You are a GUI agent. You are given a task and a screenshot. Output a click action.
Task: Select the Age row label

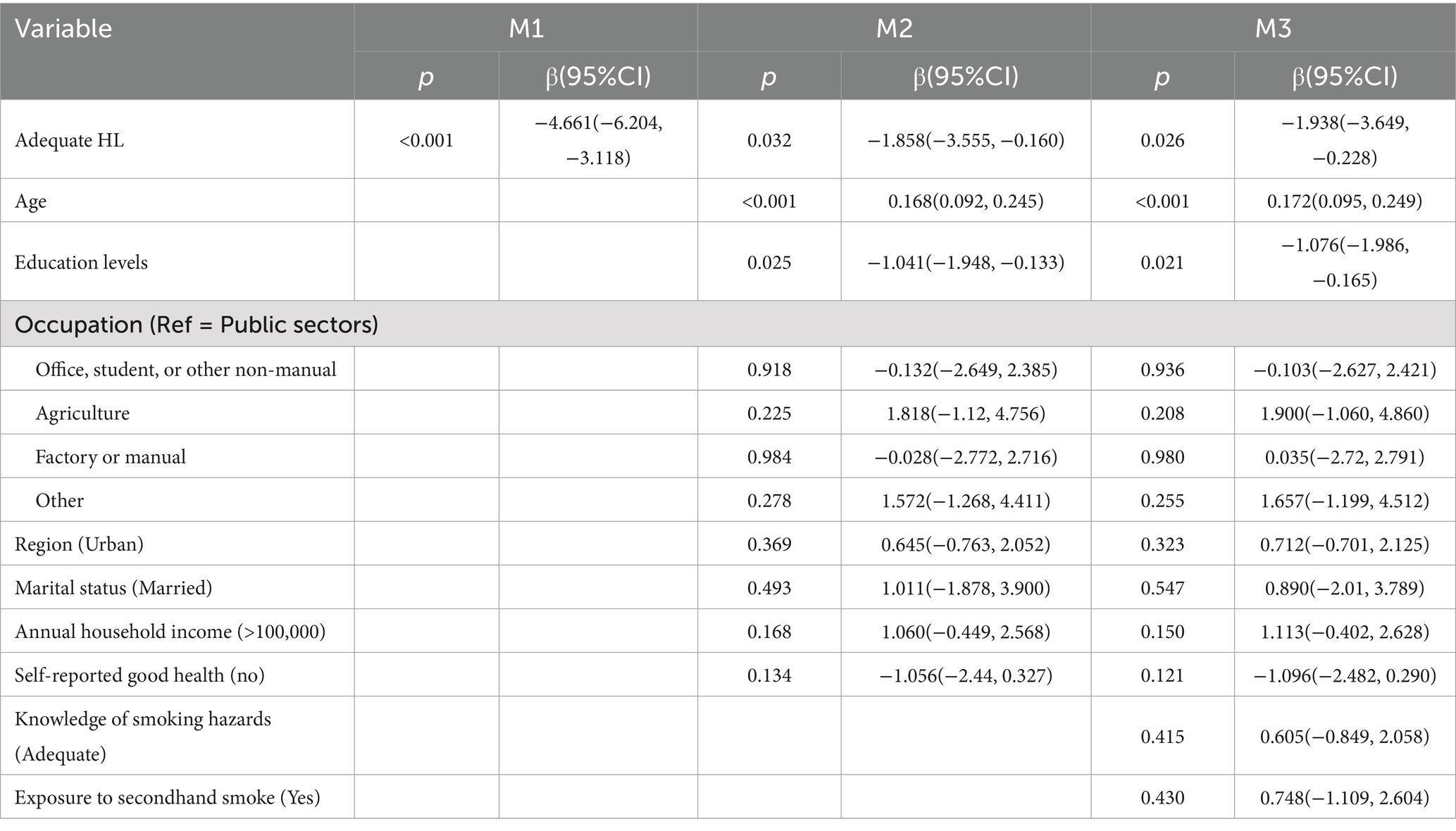tap(30, 201)
